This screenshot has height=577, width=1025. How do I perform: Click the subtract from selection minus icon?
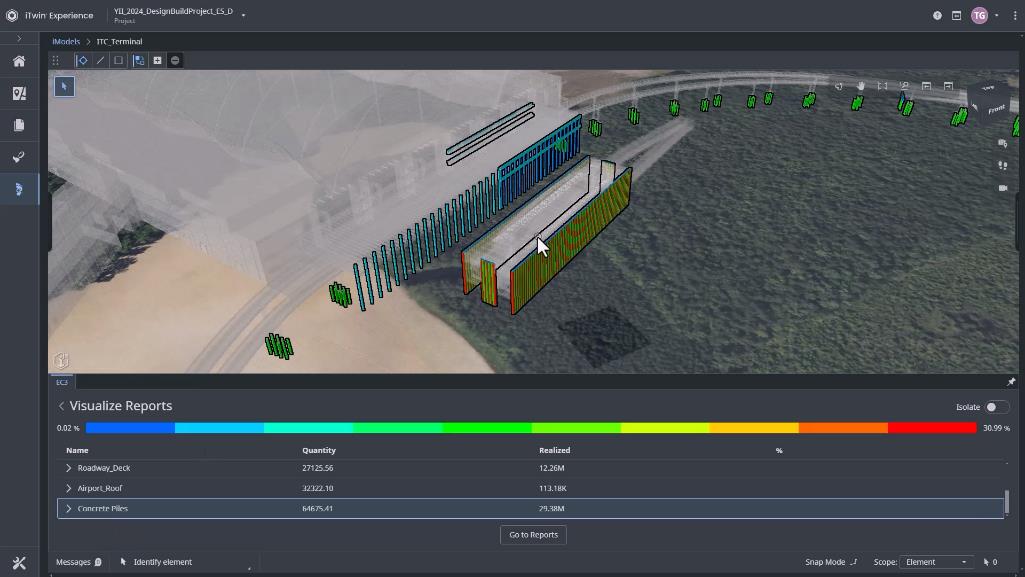175,61
